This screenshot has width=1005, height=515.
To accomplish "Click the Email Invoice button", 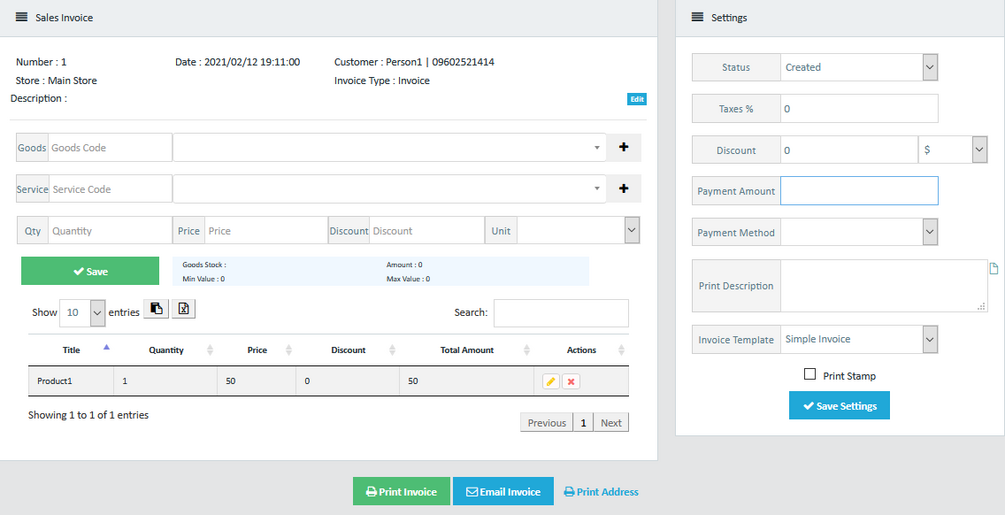I will coord(503,491).
